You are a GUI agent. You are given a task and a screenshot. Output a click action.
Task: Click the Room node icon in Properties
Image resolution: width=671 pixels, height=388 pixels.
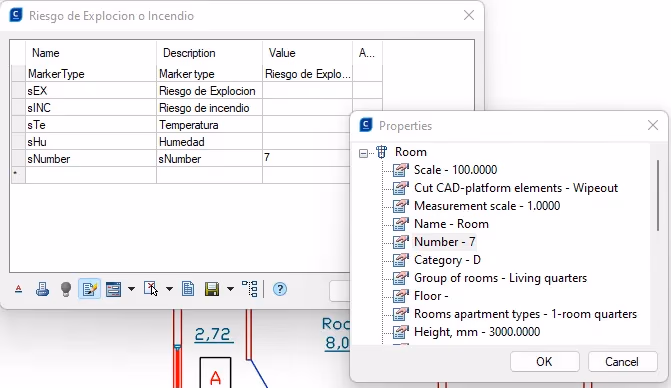(x=381, y=152)
